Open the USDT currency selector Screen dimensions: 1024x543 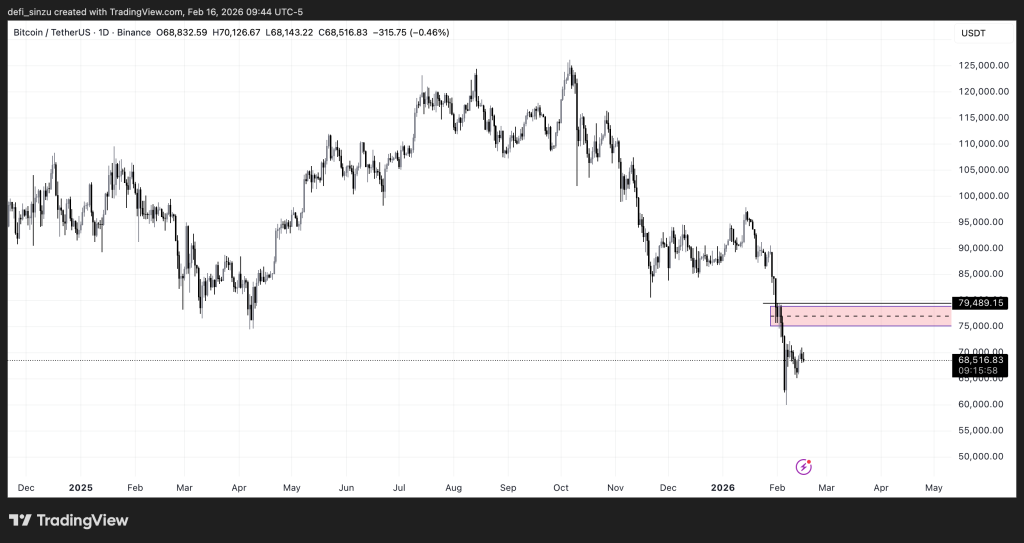(972, 33)
